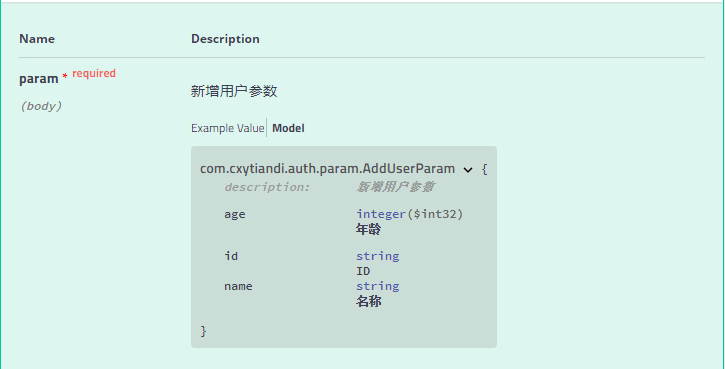
Task: Click the 'ID' description text
Action: [363, 271]
